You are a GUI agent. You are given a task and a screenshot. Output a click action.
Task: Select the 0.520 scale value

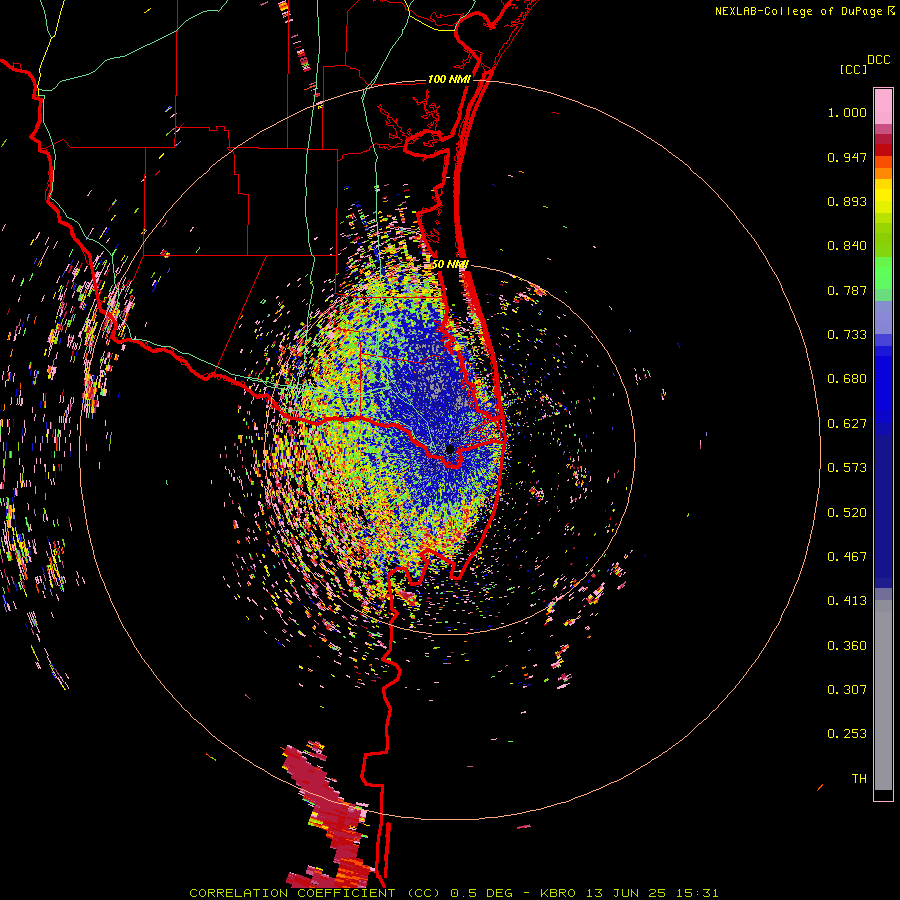click(847, 513)
